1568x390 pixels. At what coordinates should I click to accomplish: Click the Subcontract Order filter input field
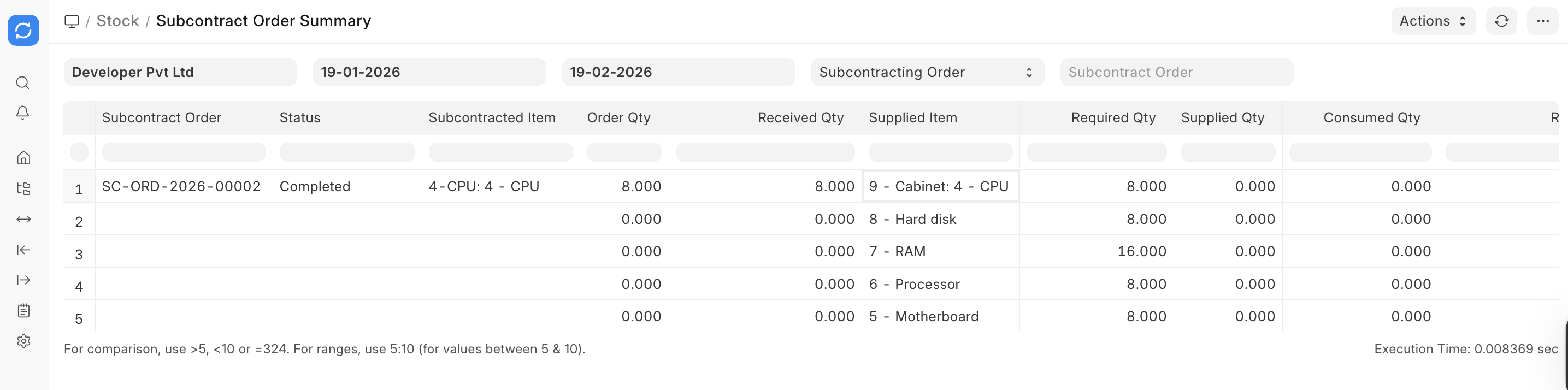pyautogui.click(x=1176, y=73)
